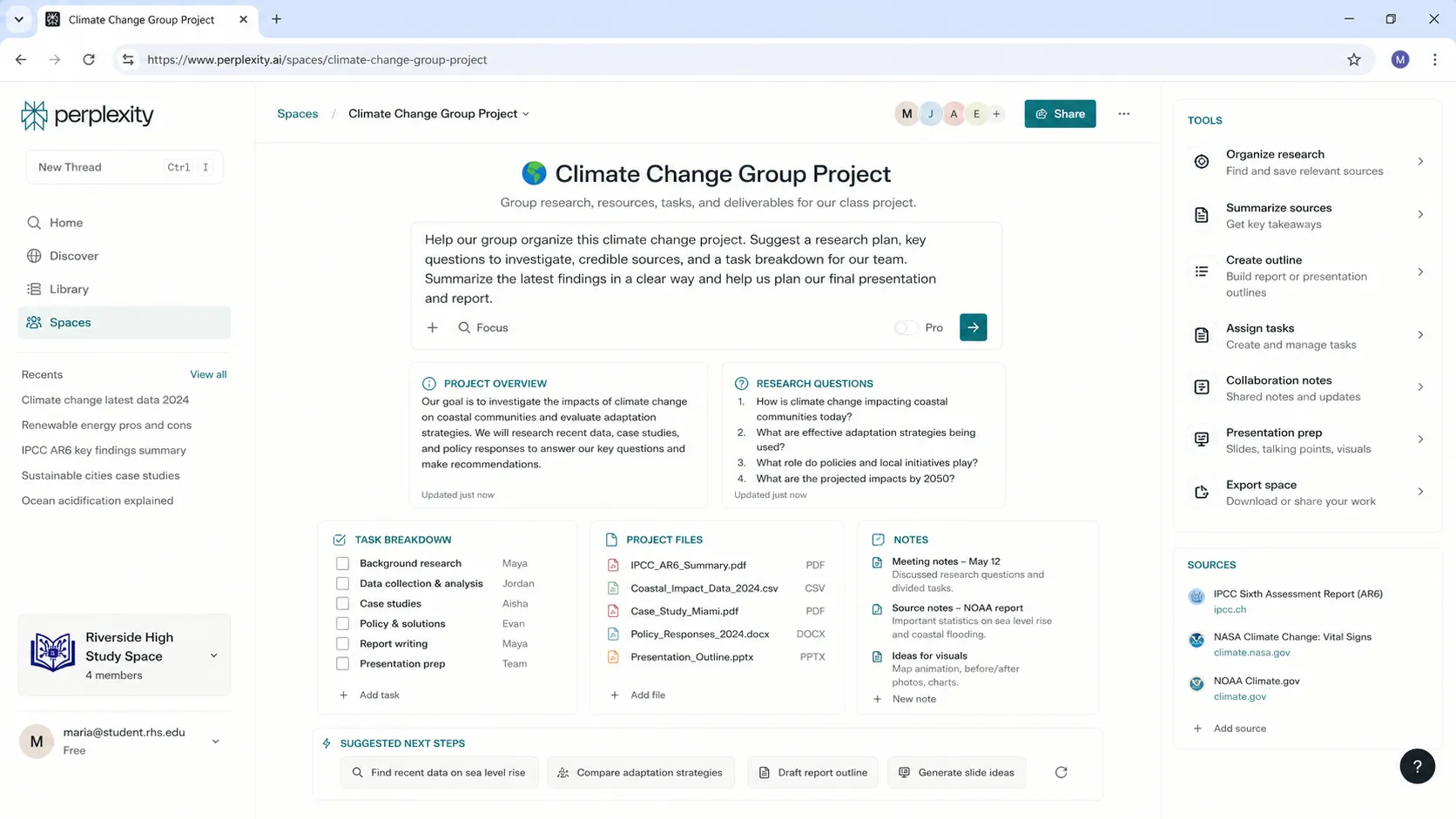The image size is (1456, 819).
Task: Open the browser tab search dropdown
Action: click(18, 19)
